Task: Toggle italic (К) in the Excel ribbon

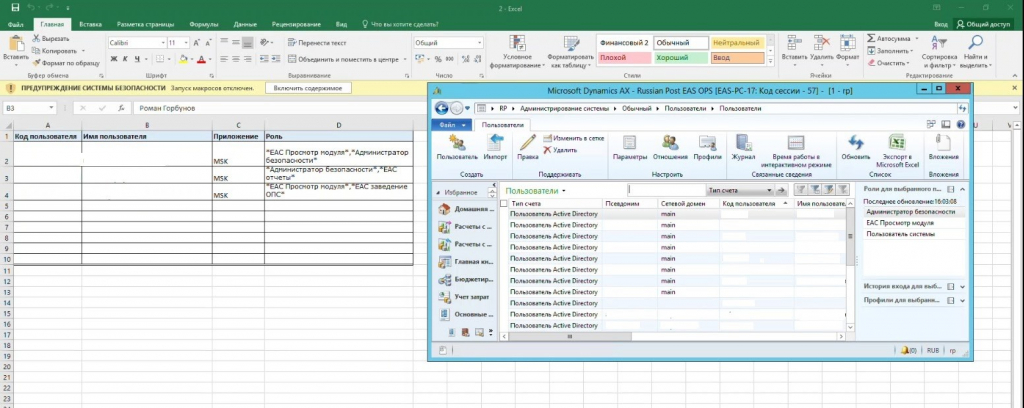Action: [125, 59]
